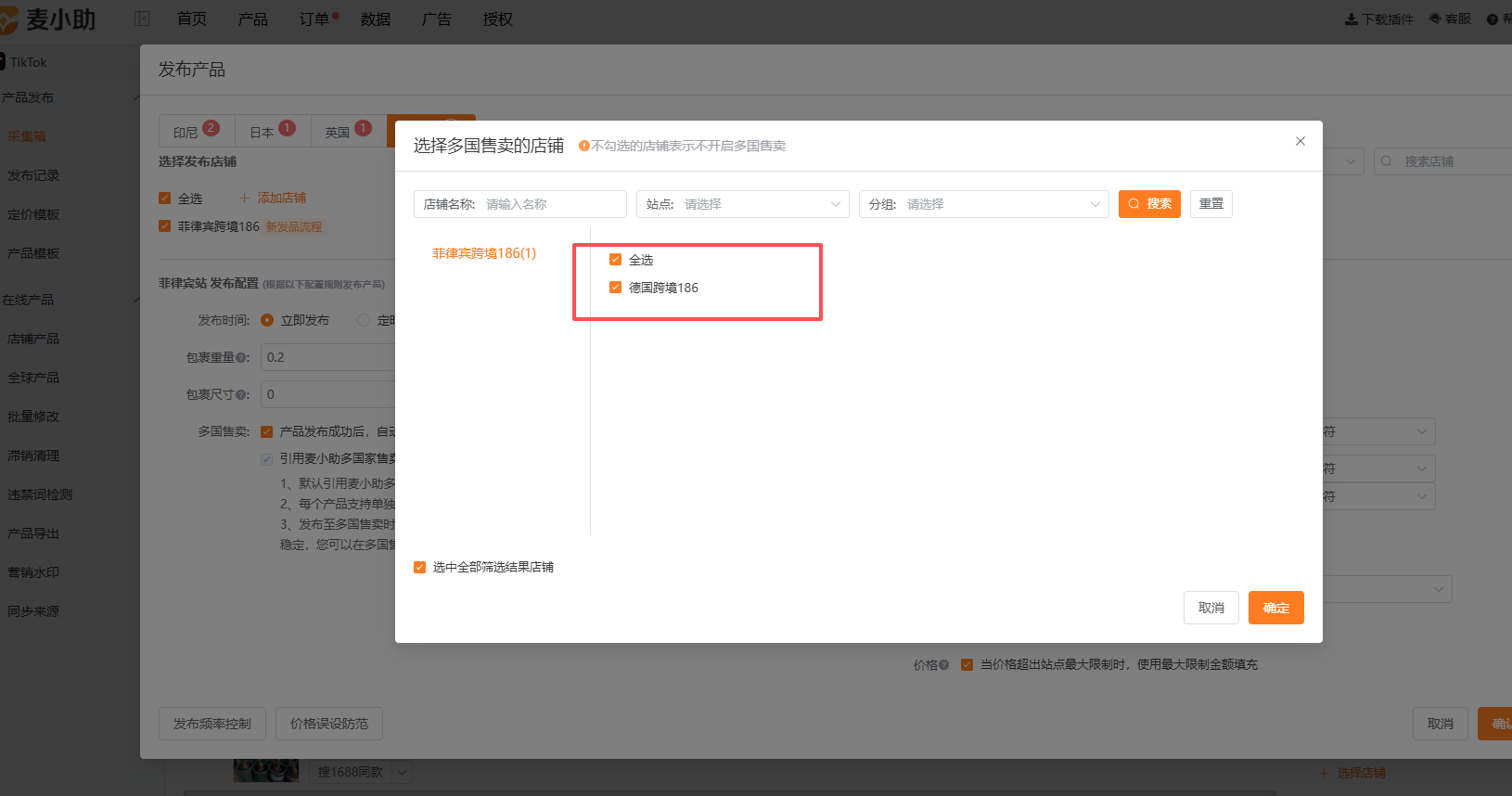This screenshot has height=796, width=1512.
Task: Click 添加店铺 add store link
Action: (273, 198)
